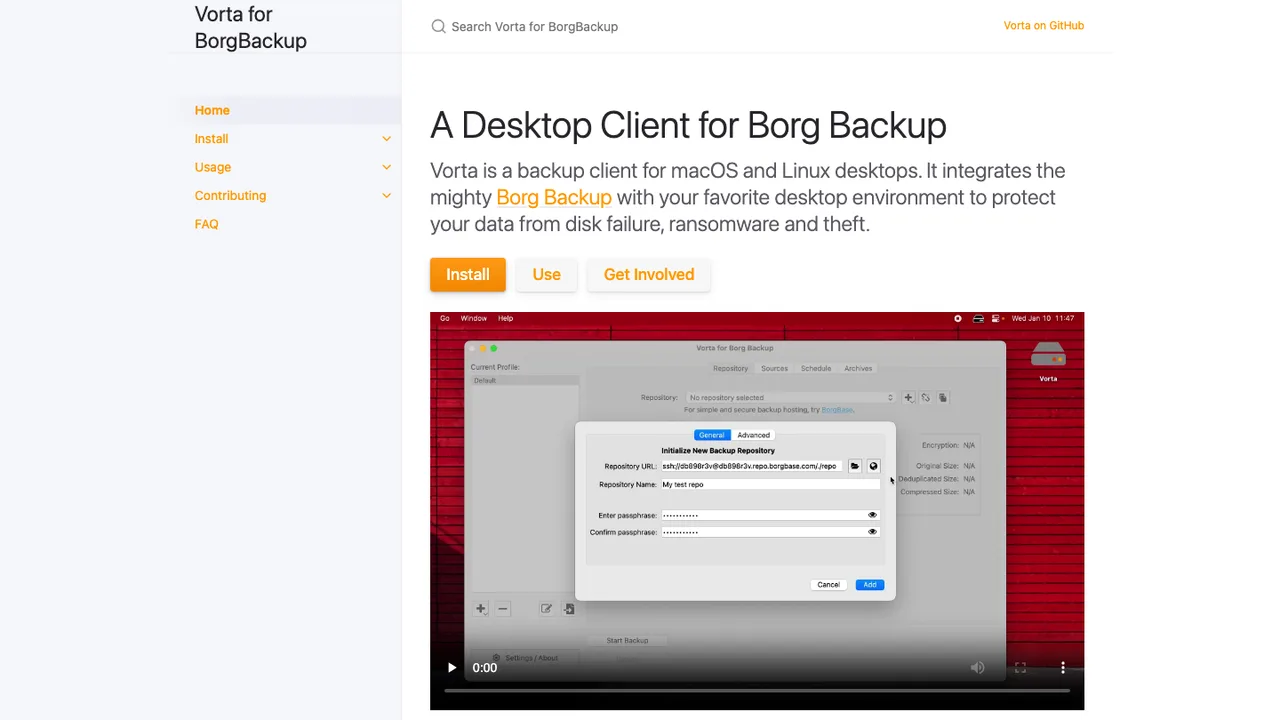Viewport: 1280px width, 720px height.
Task: Open the Help menu in the video
Action: [505, 319]
